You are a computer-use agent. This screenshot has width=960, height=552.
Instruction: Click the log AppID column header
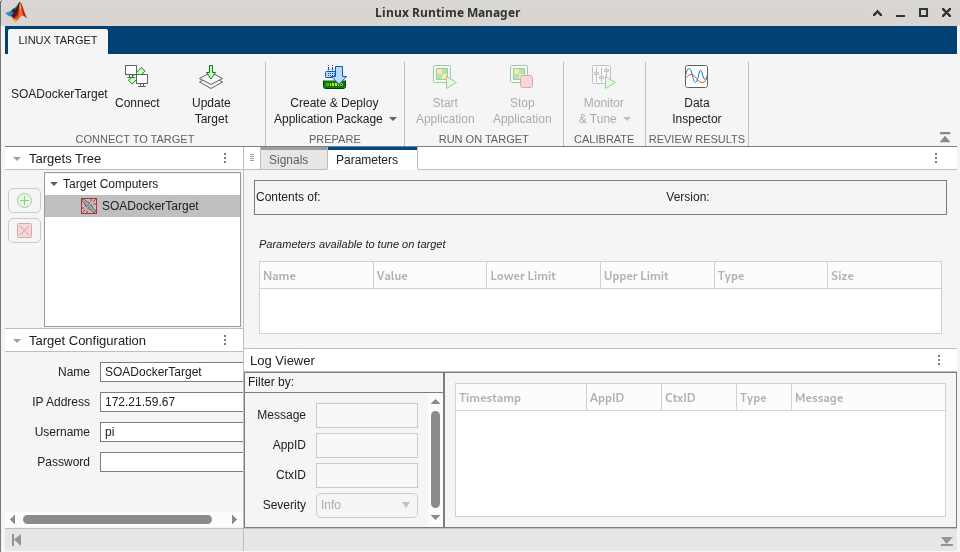[x=624, y=397]
